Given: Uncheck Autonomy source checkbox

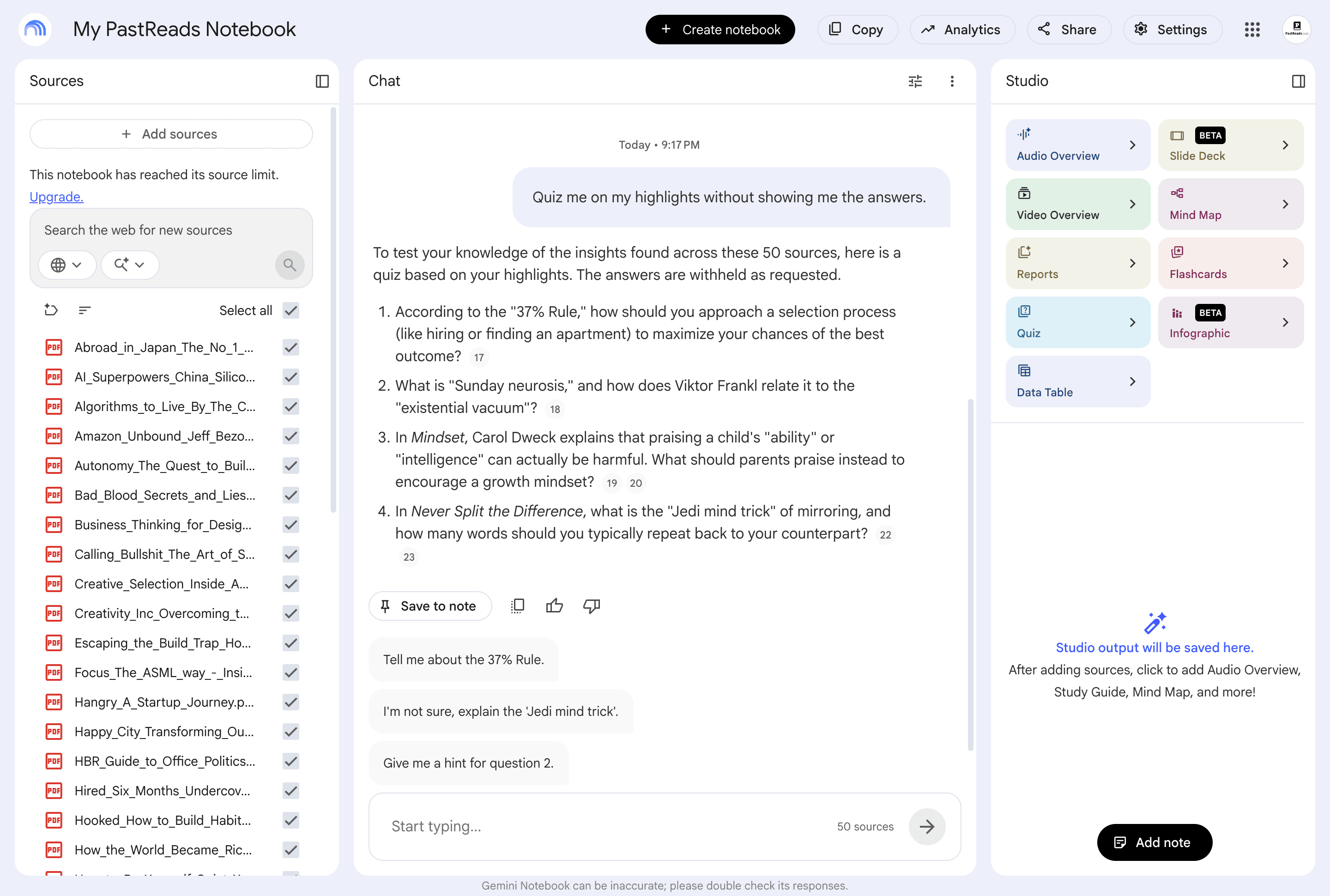Looking at the screenshot, I should point(291,465).
